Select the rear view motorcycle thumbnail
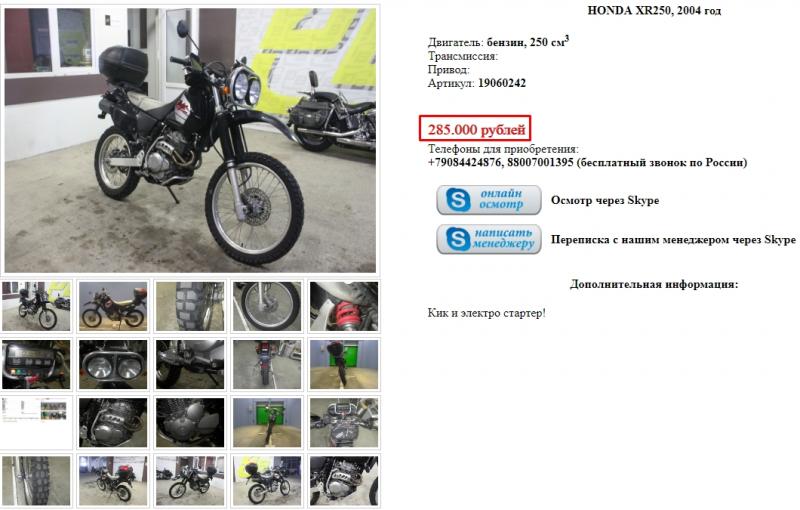Screen dimensions: 800x510 [267, 365]
